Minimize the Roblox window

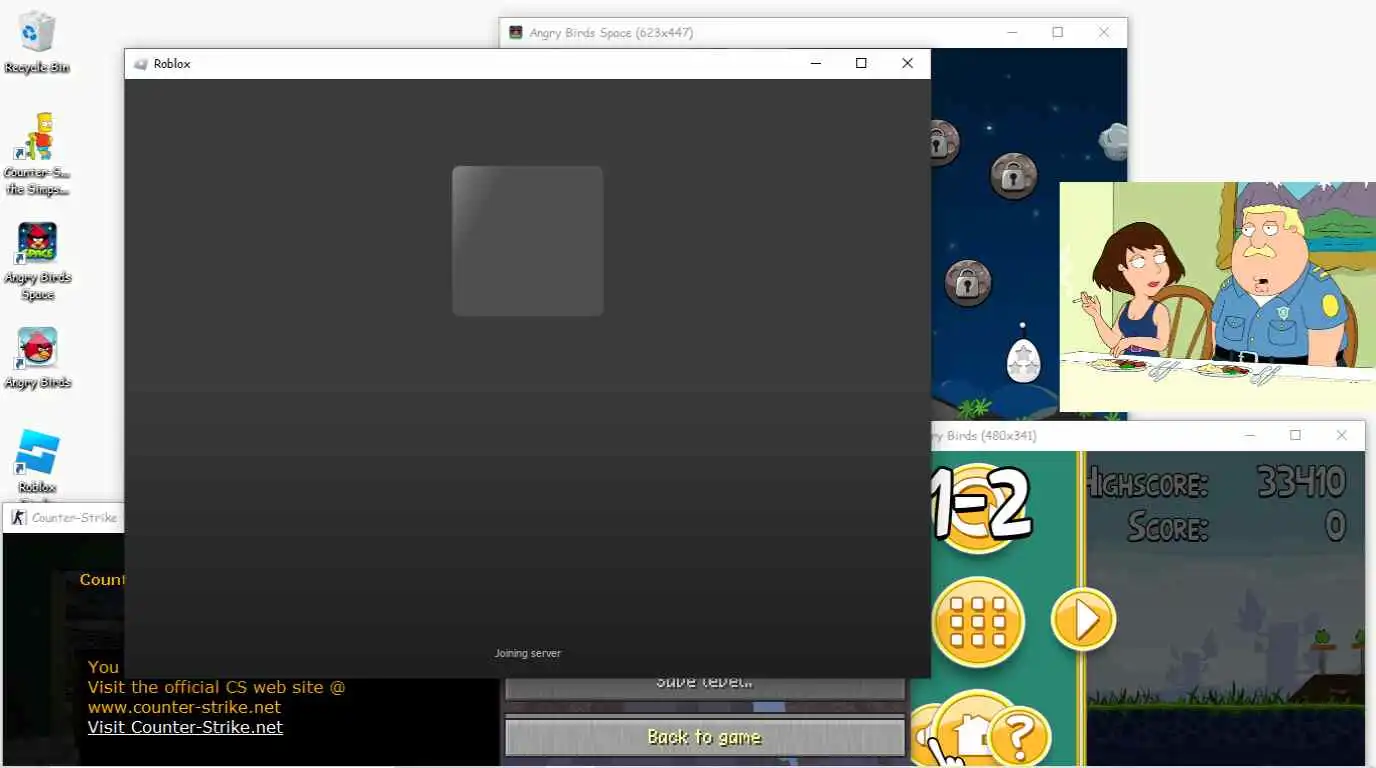tap(815, 63)
